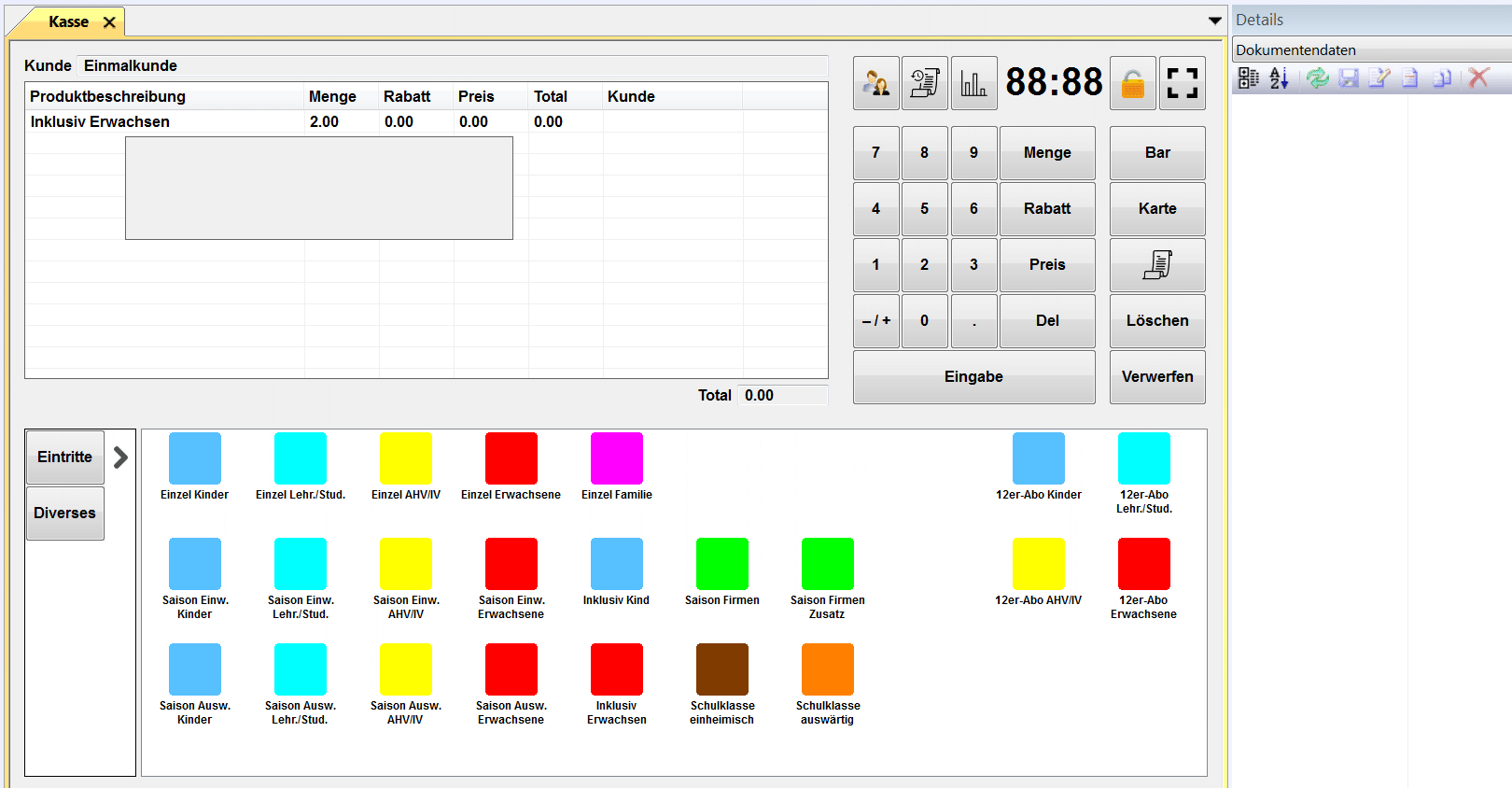Toggle the orange padlock lock button
The height and width of the screenshot is (788, 1512).
tap(1132, 83)
